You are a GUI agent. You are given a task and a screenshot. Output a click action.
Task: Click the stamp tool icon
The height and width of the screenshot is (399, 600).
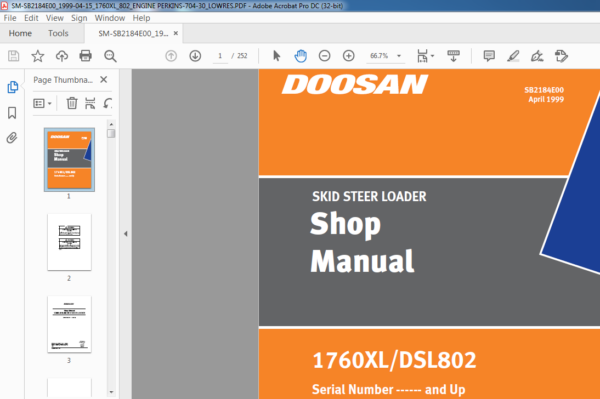point(561,56)
